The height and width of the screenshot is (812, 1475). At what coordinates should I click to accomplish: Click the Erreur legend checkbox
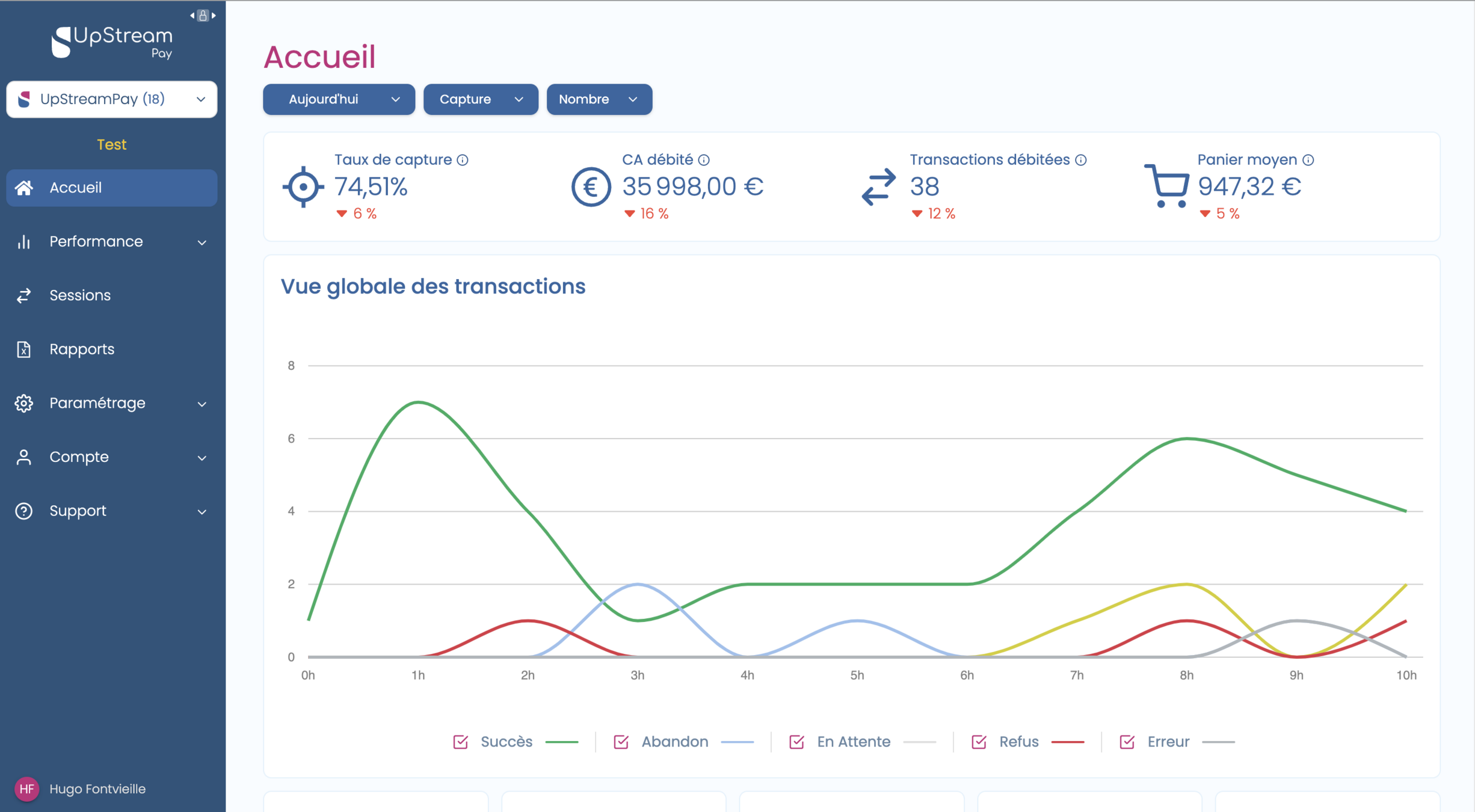coord(1127,742)
